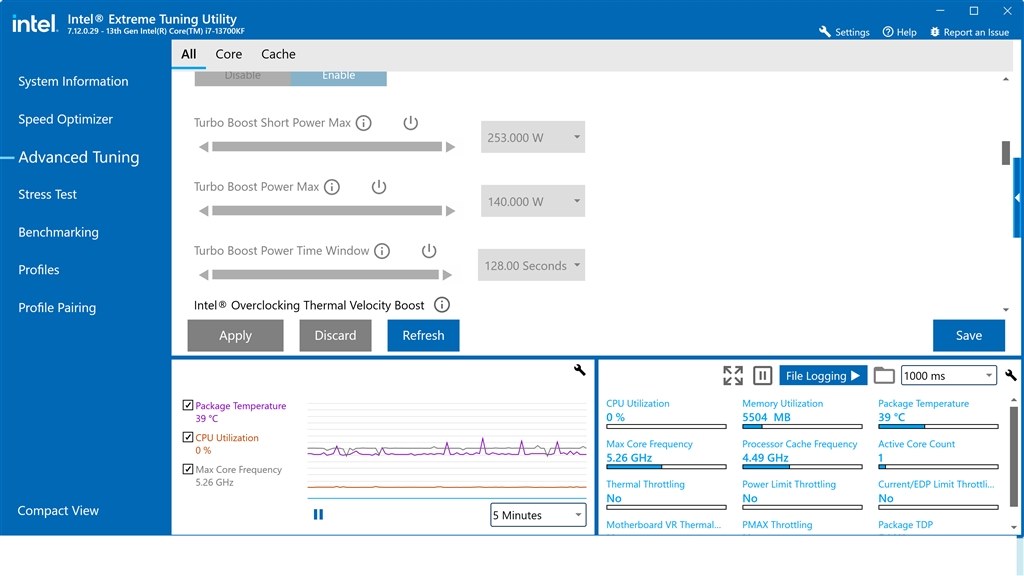
Task: Decrease Turbo Boost Power Time Window arrow
Action: (x=204, y=275)
